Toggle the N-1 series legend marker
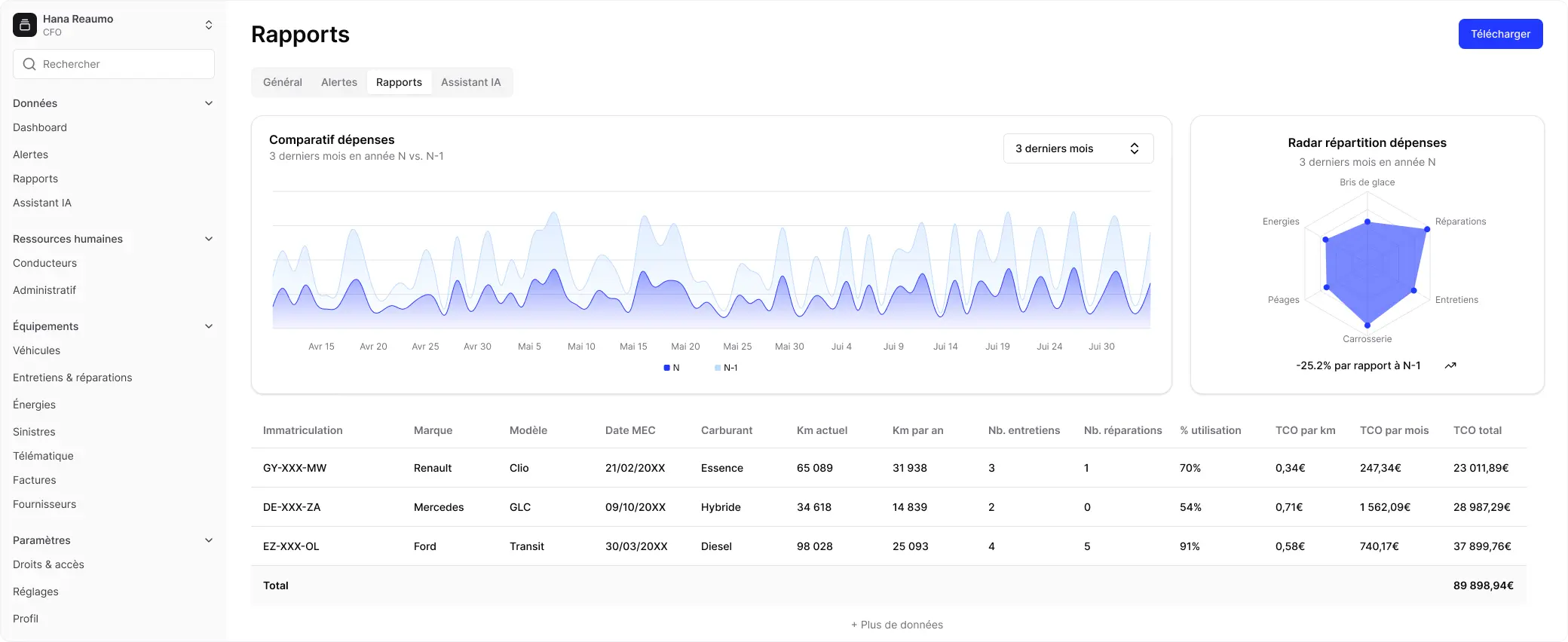Viewport: 1568px width, 642px height. [x=718, y=368]
